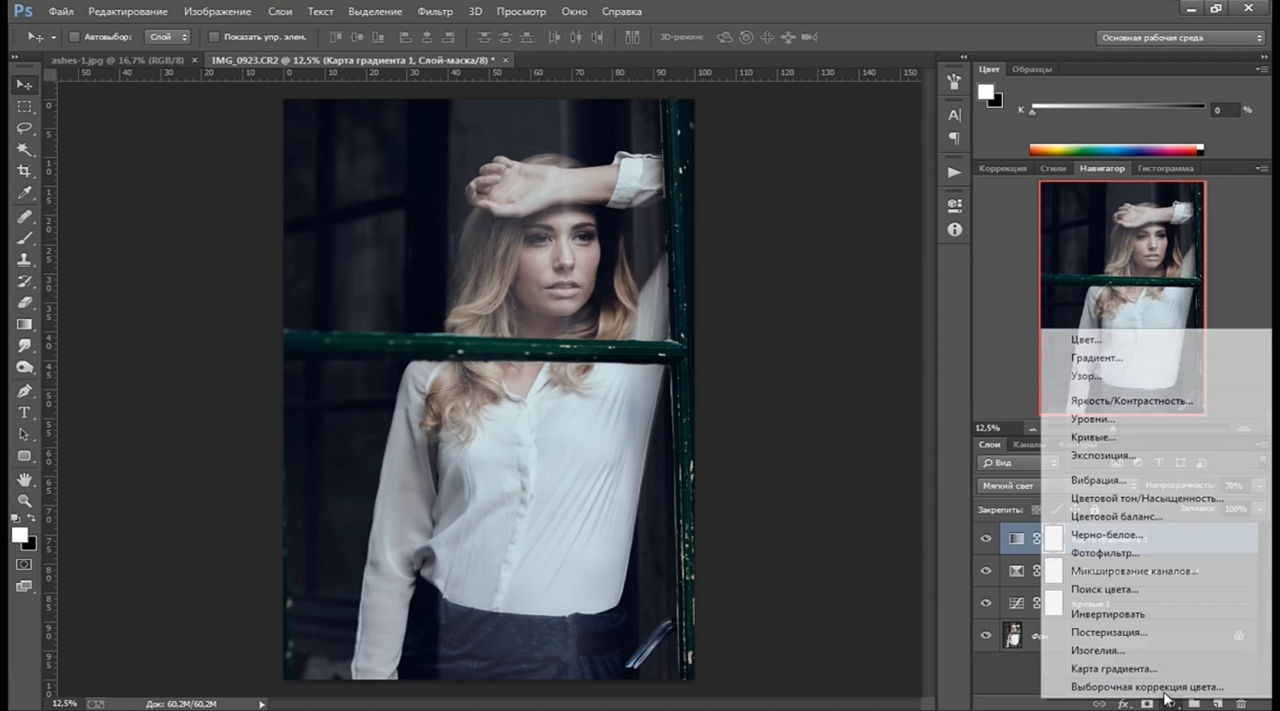Screen dimensions: 1280x711
Task: Select the Rectangular Marquee tool
Action: click(25, 107)
